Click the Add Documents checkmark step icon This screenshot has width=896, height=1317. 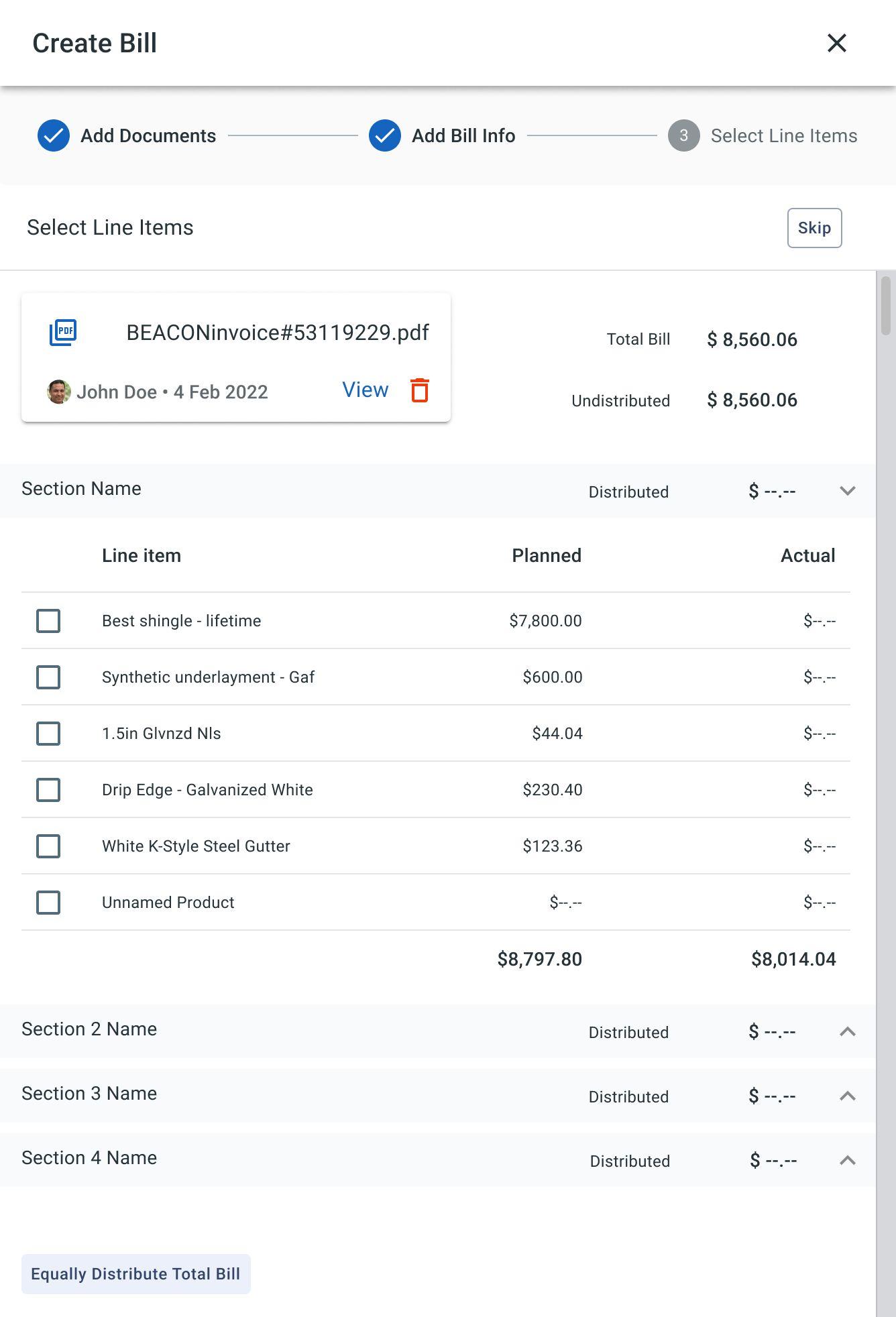[x=54, y=135]
